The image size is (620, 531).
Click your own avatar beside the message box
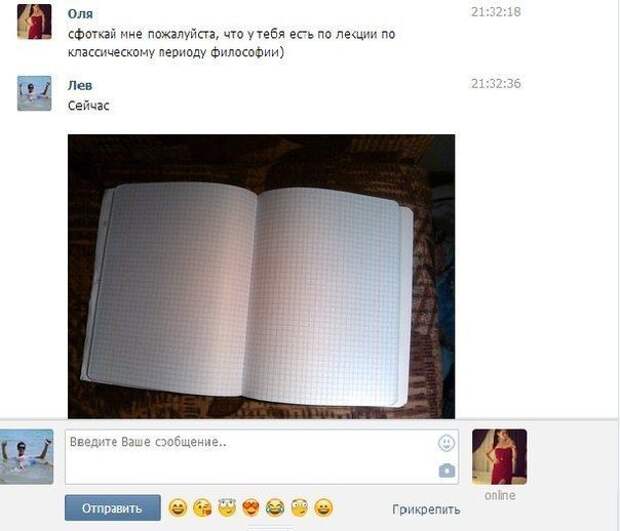point(26,457)
